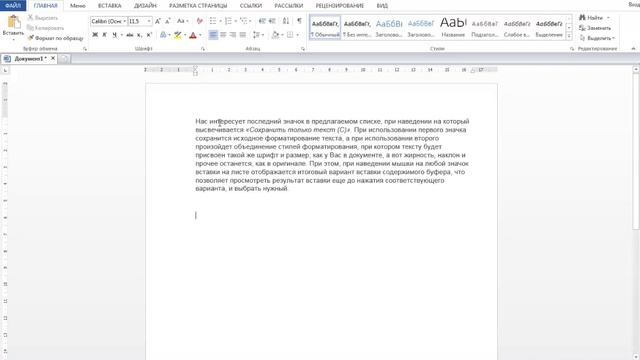This screenshot has width=640, height=360.
Task: Apply yellow text highlight color
Action: coord(178,35)
